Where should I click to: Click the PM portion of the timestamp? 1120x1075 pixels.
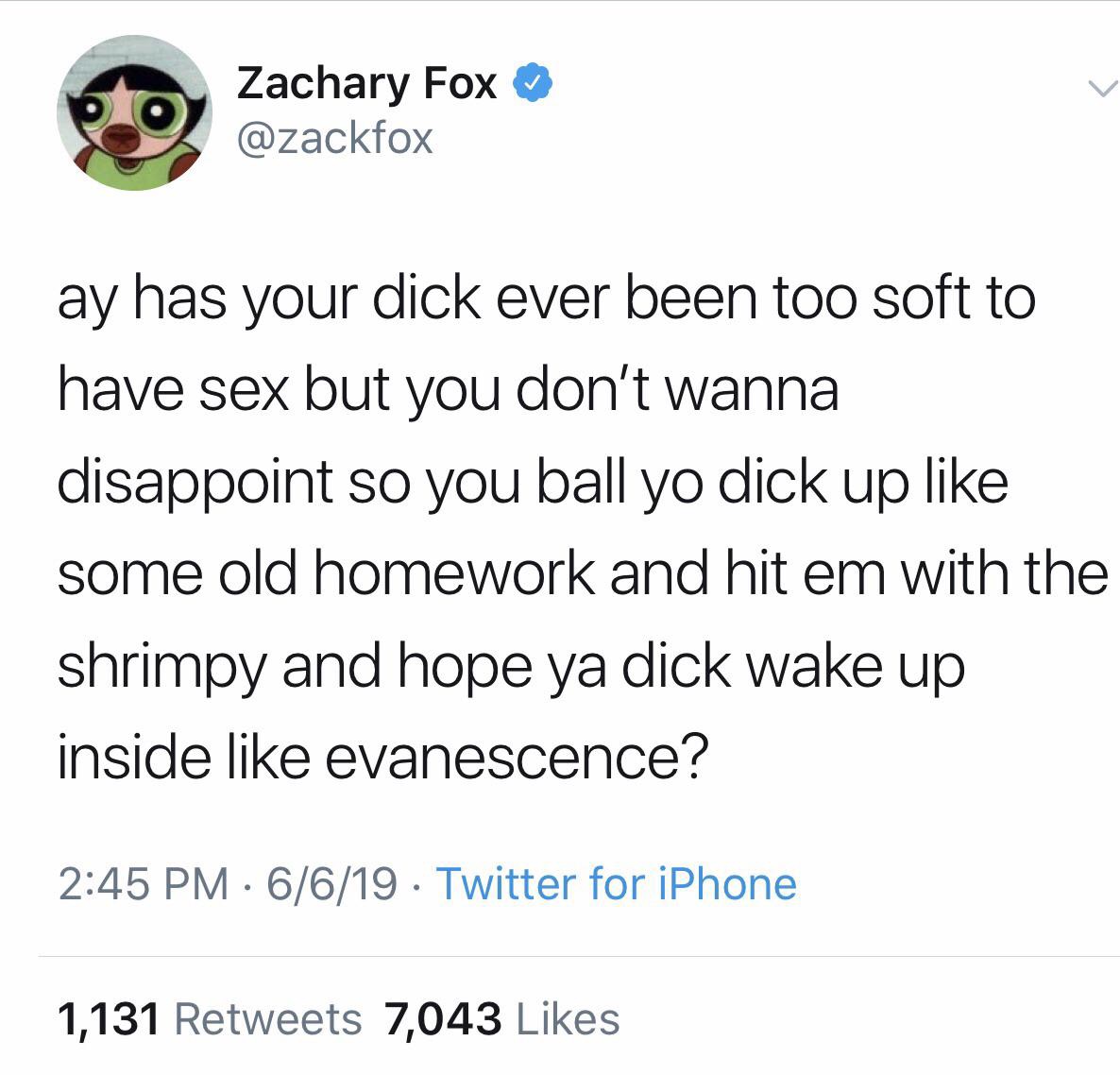[195, 884]
